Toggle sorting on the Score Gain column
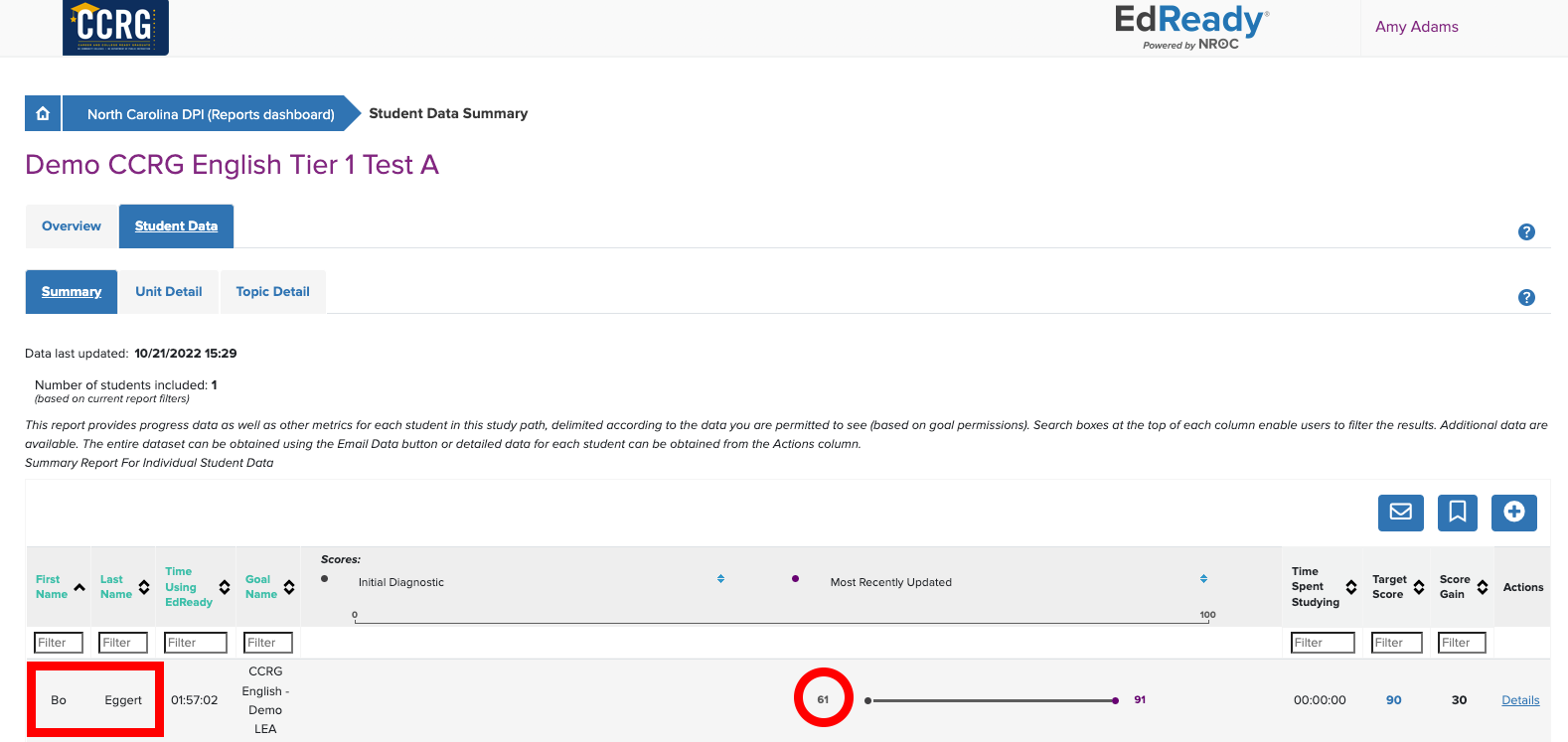This screenshot has width=1568, height=742. click(x=1481, y=586)
